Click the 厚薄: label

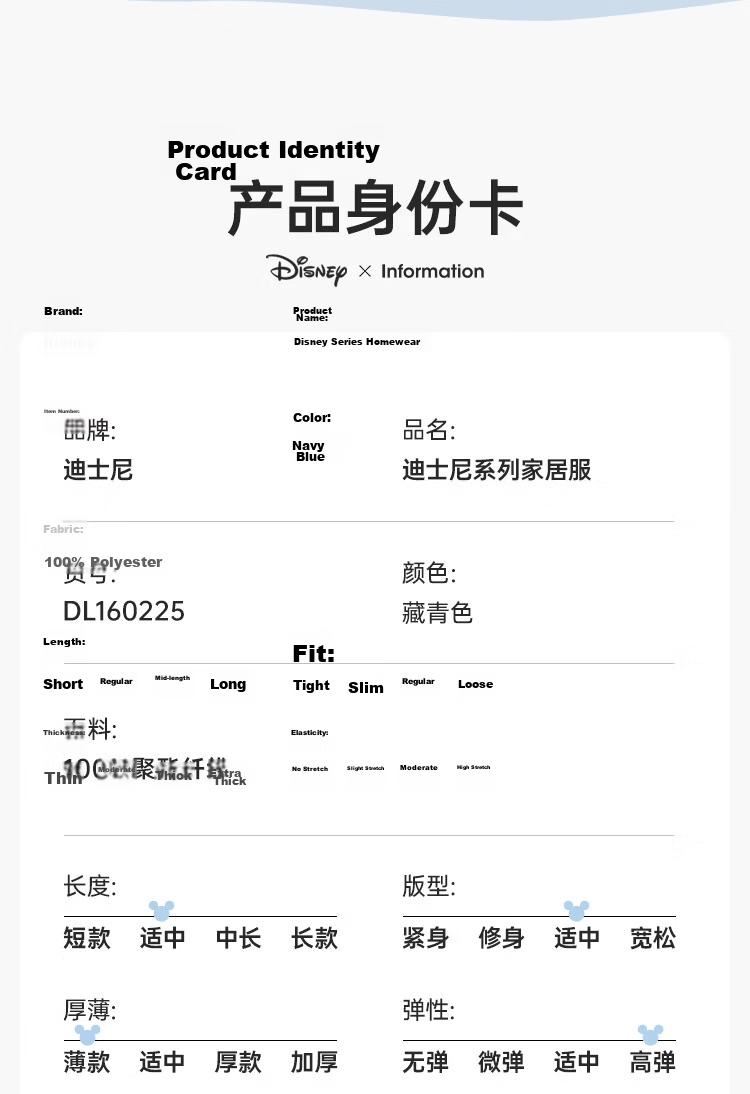tap(90, 1010)
